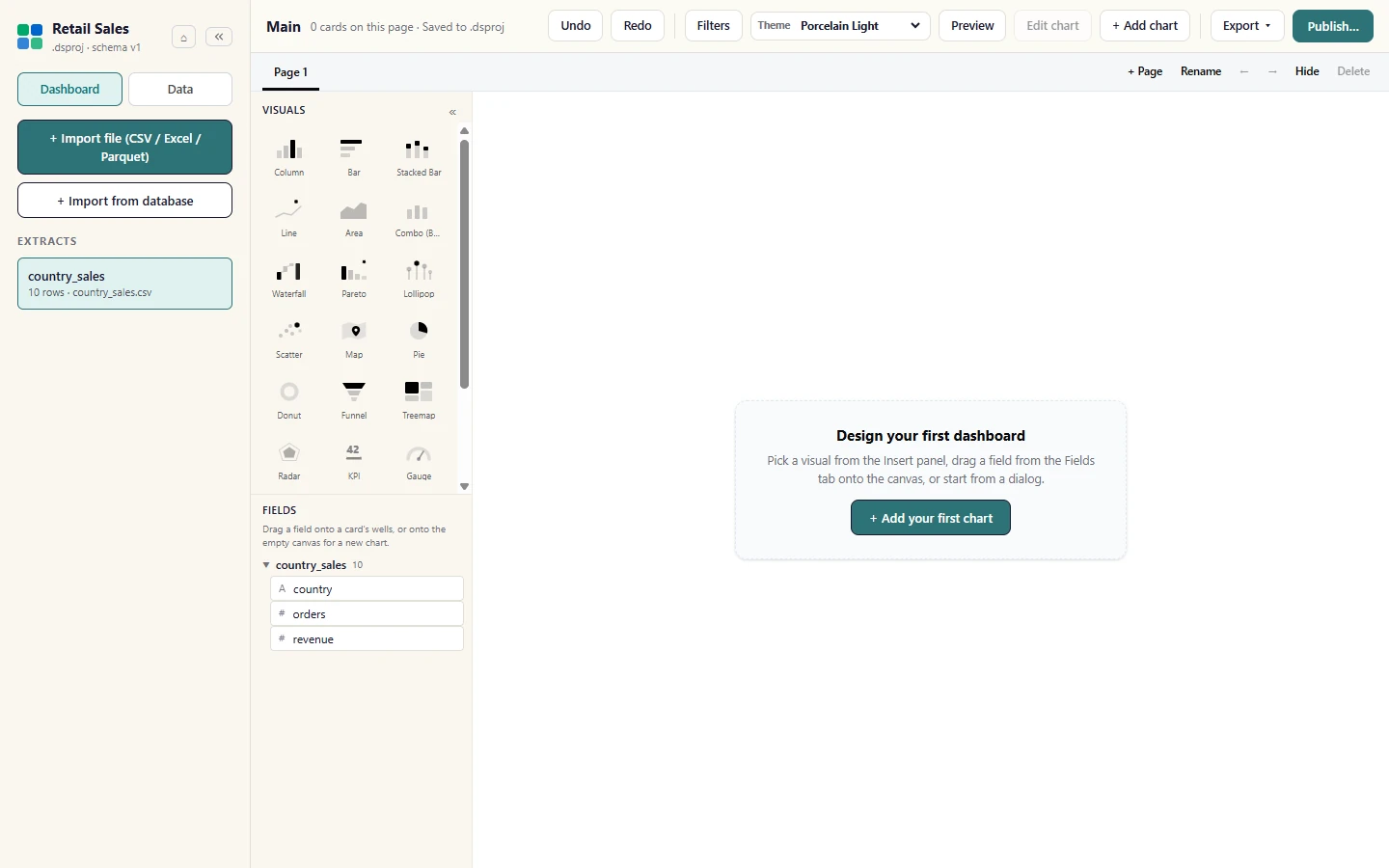Screen dimensions: 1389x868
Task: Switch to the Dashboard tab
Action: click(69, 89)
